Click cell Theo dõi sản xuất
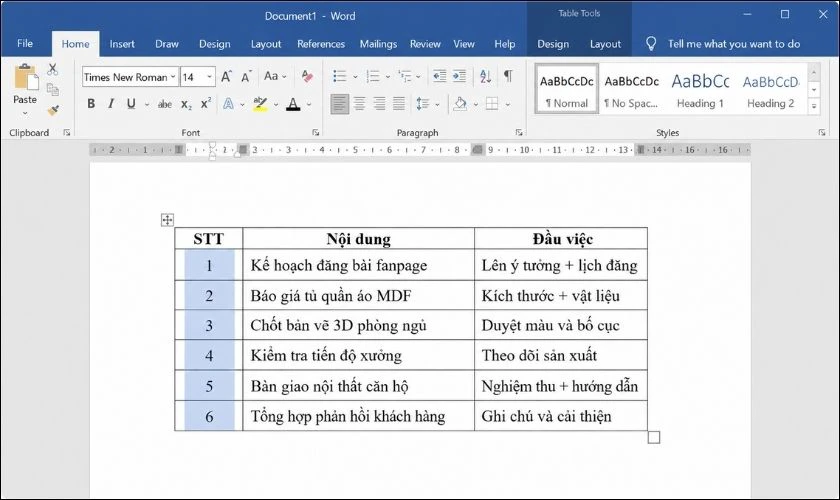The width and height of the screenshot is (840, 500). click(561, 355)
